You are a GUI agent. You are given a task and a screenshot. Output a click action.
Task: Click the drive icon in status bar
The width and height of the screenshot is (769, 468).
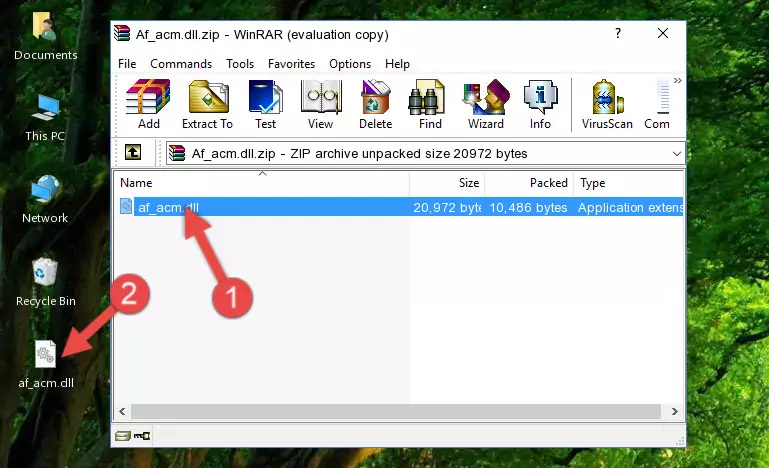pyautogui.click(x=123, y=436)
